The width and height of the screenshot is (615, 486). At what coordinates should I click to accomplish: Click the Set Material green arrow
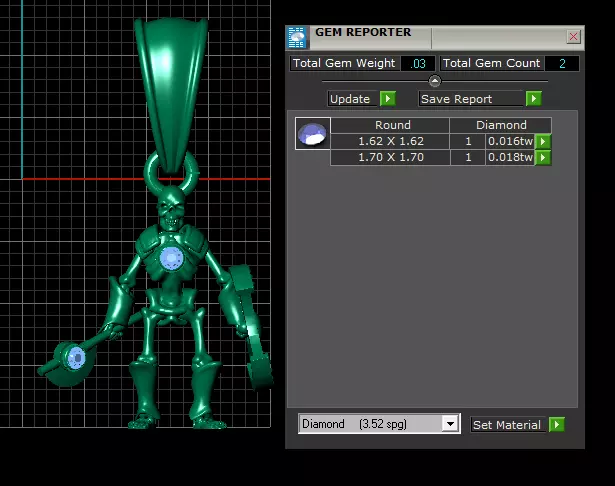[557, 424]
